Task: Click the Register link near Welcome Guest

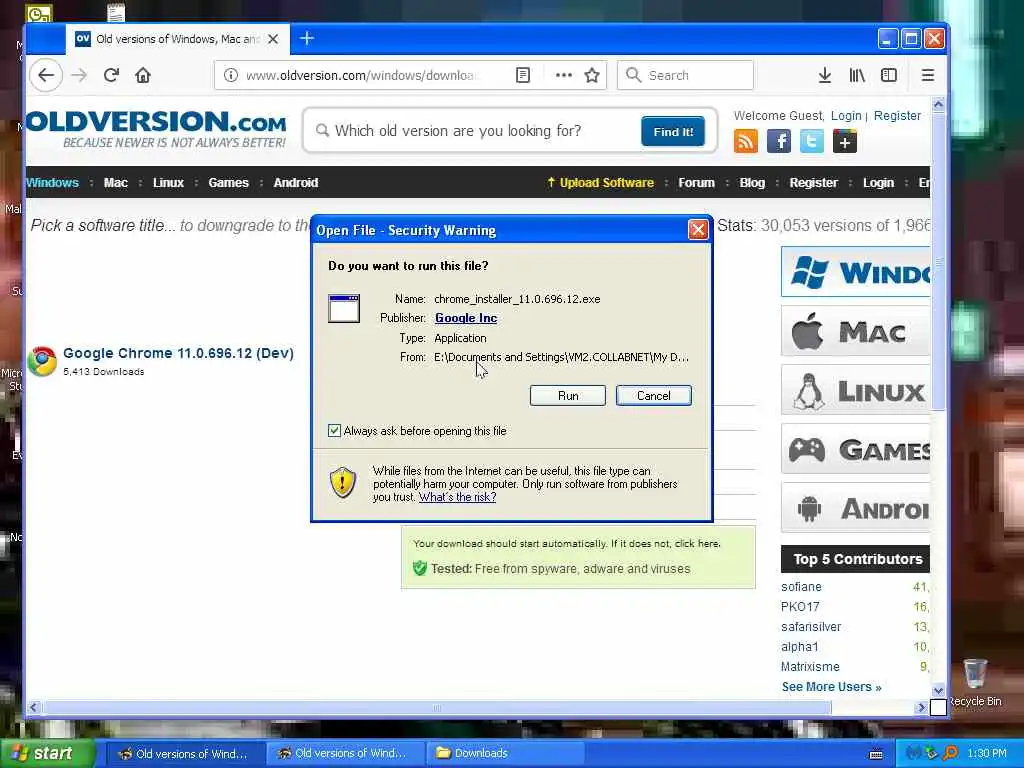Action: pos(897,116)
